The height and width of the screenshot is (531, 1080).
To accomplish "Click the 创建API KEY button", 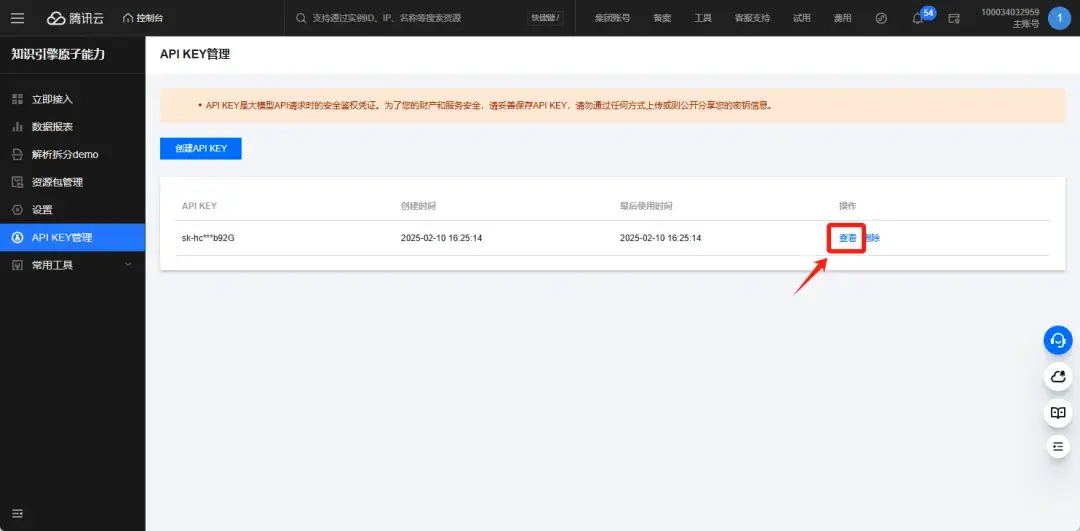I will click(x=200, y=148).
